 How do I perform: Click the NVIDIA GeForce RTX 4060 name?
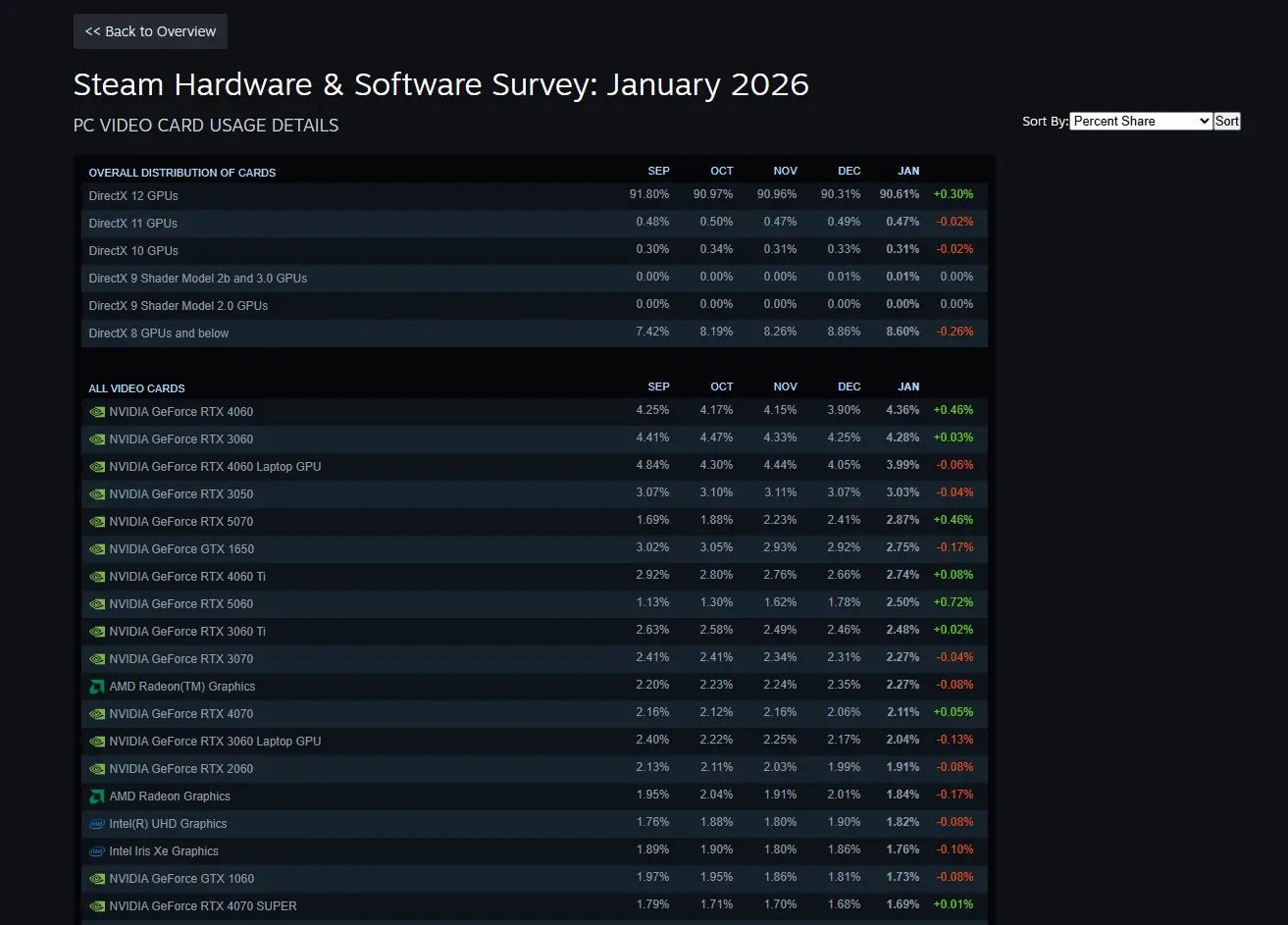[181, 412]
